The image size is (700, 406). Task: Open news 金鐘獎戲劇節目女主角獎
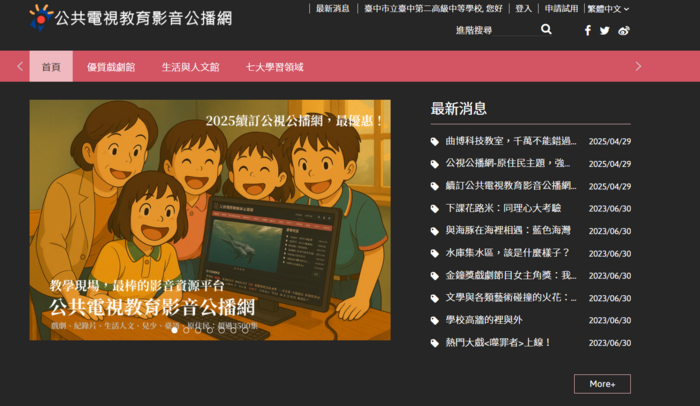(511, 276)
